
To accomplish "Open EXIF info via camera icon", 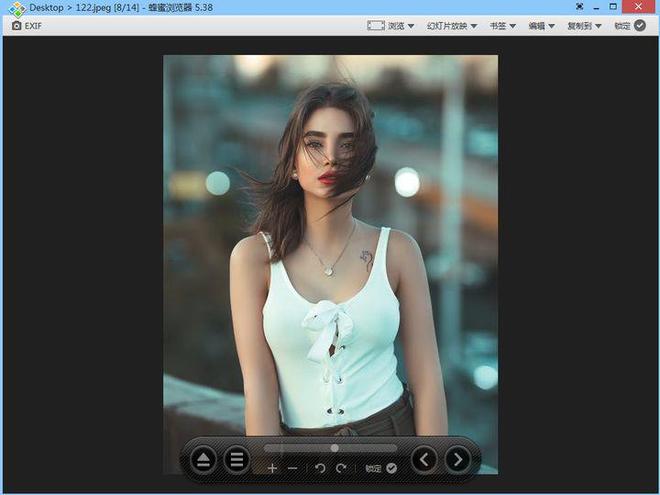I will coord(27,25).
